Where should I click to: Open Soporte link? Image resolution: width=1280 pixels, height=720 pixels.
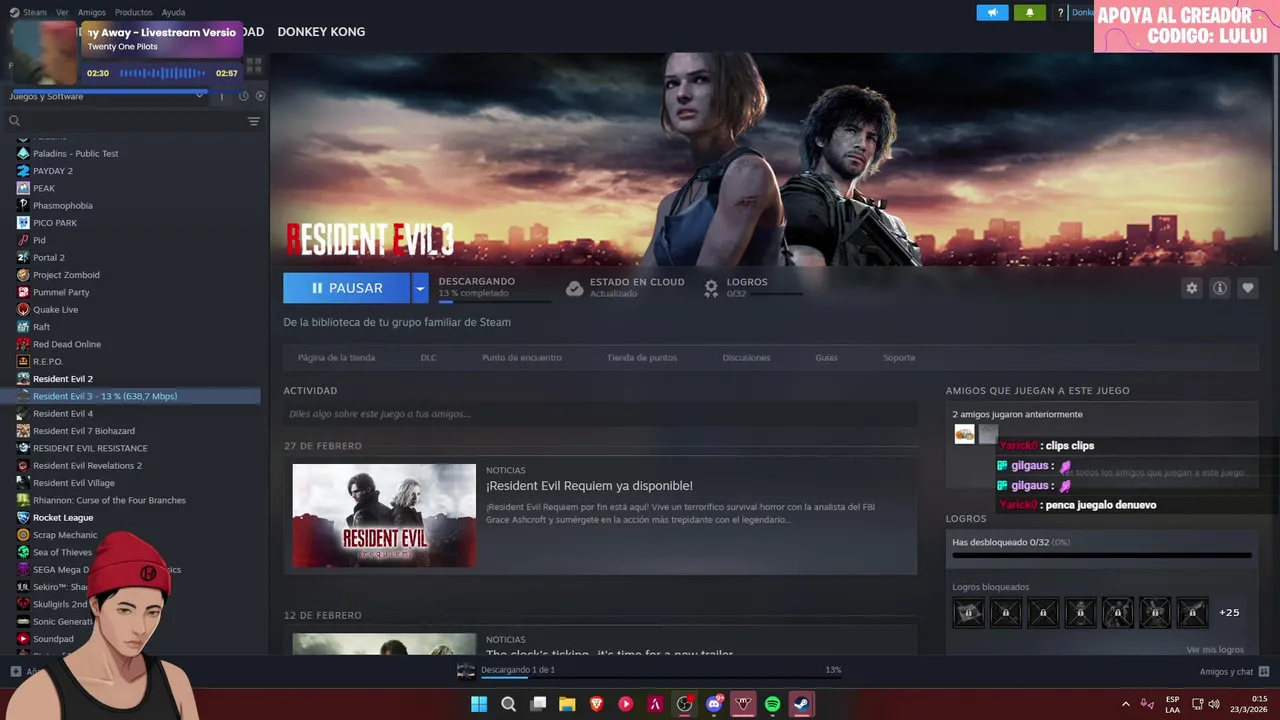(x=899, y=357)
